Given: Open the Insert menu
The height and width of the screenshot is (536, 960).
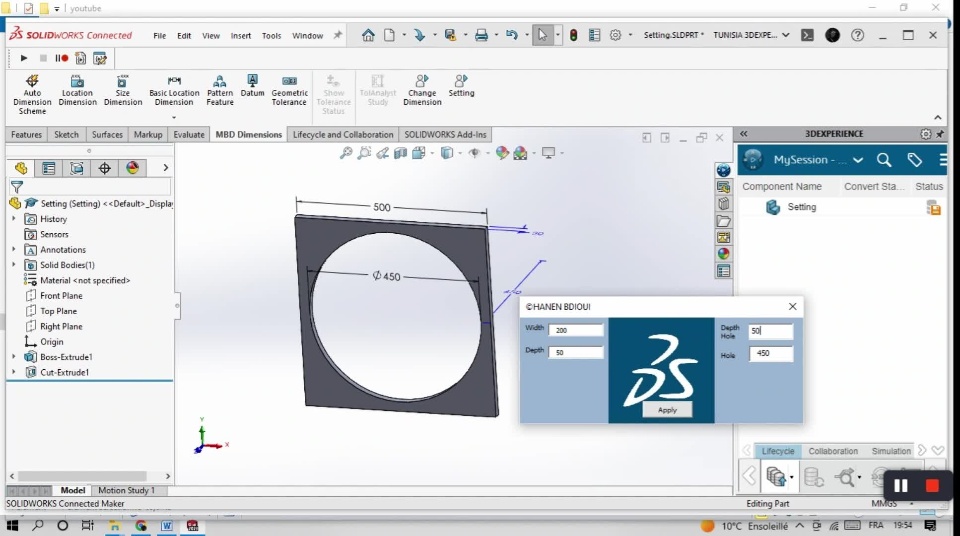Looking at the screenshot, I should (241, 36).
